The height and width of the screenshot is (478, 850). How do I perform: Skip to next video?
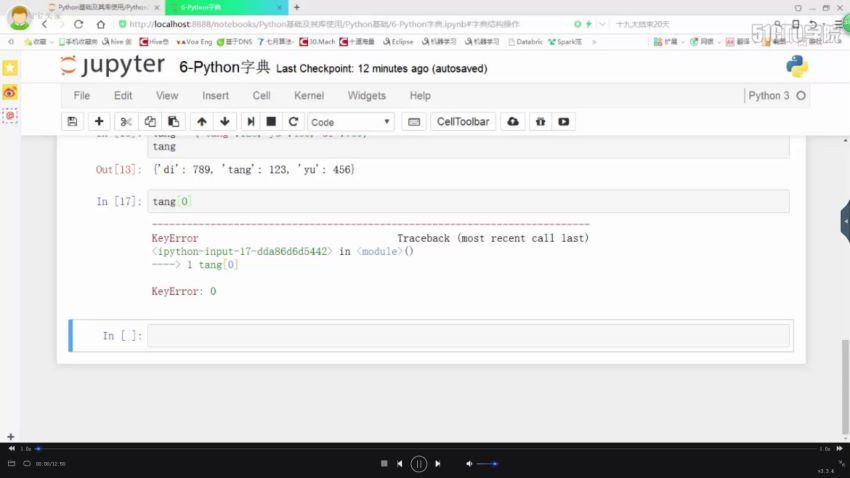pos(437,463)
